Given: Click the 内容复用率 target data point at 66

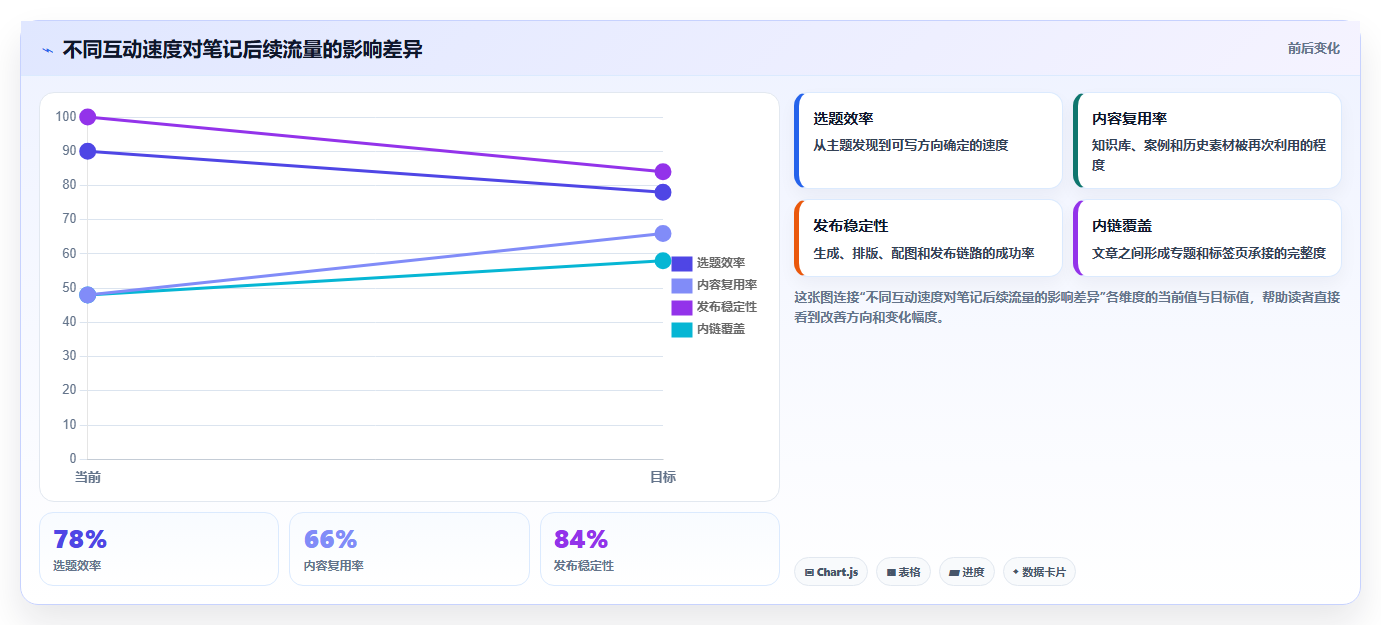Looking at the screenshot, I should tap(663, 233).
